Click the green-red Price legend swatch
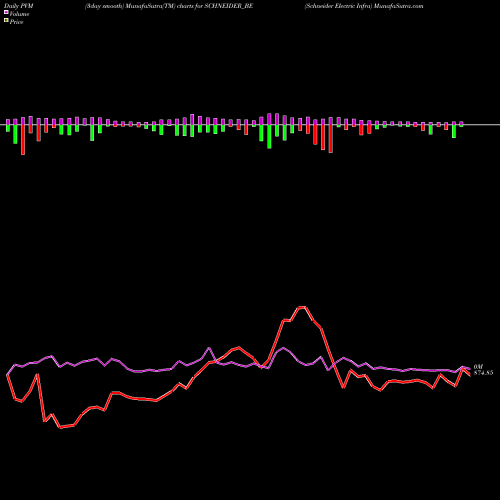 [6, 20]
